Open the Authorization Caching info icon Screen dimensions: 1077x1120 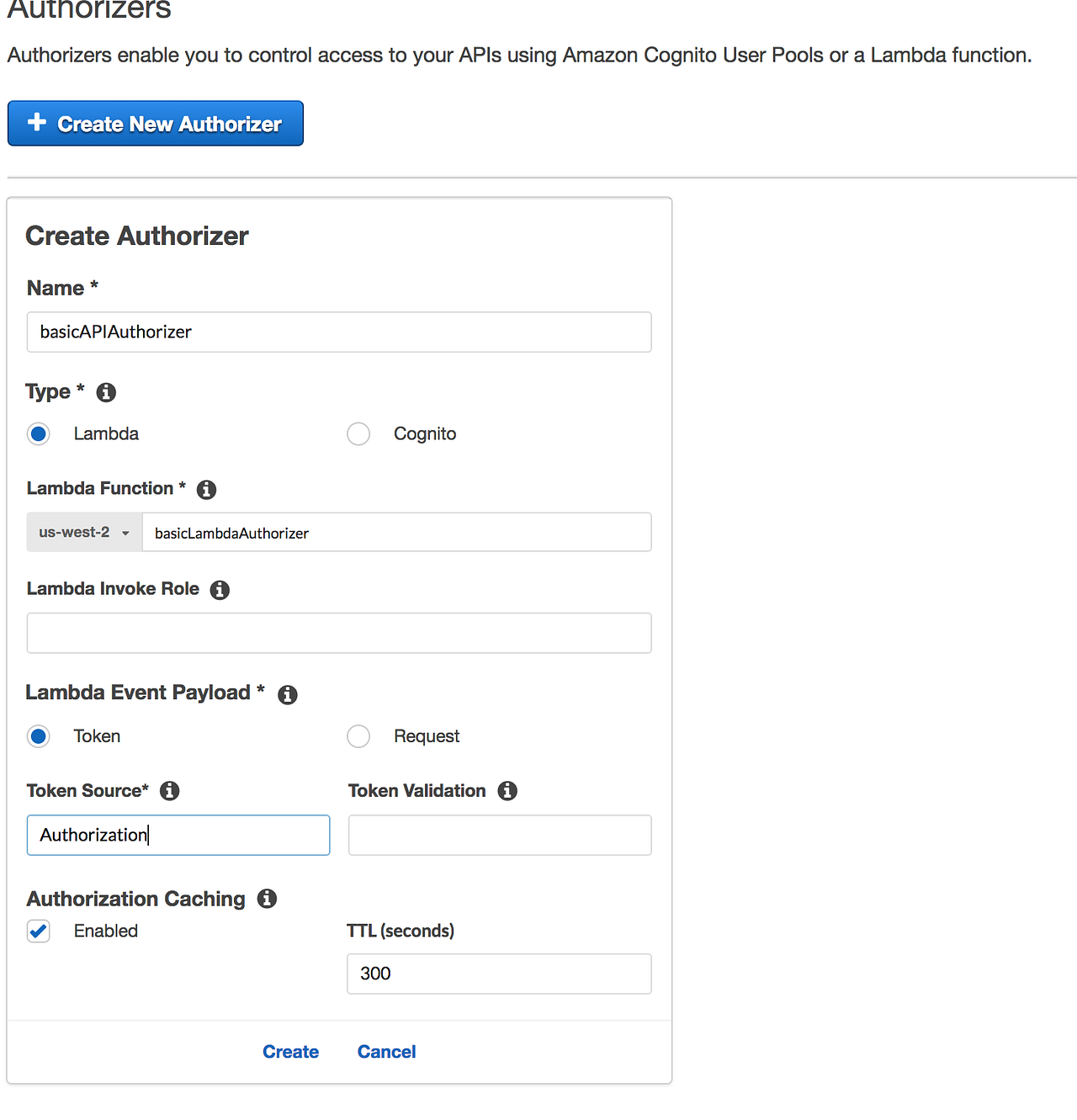pos(267,899)
